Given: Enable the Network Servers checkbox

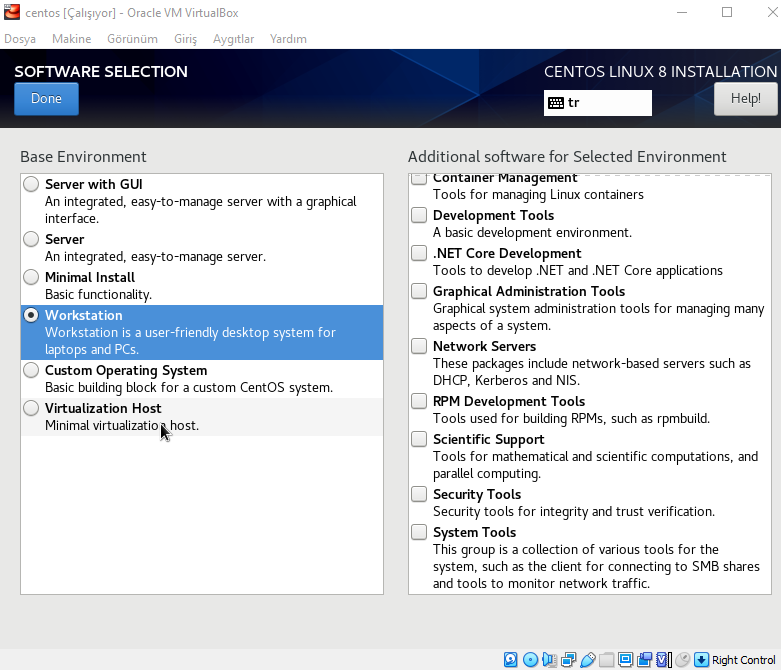Looking at the screenshot, I should coord(419,346).
